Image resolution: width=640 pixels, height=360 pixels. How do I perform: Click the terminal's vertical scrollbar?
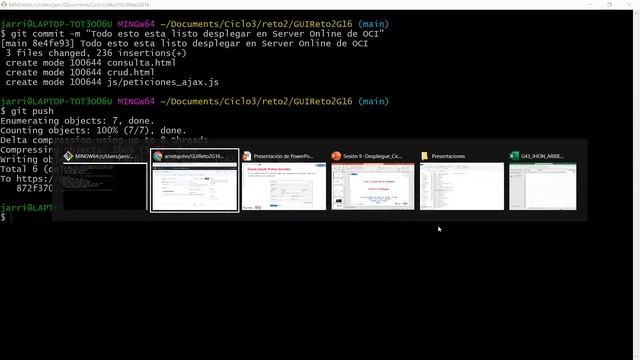(636, 185)
